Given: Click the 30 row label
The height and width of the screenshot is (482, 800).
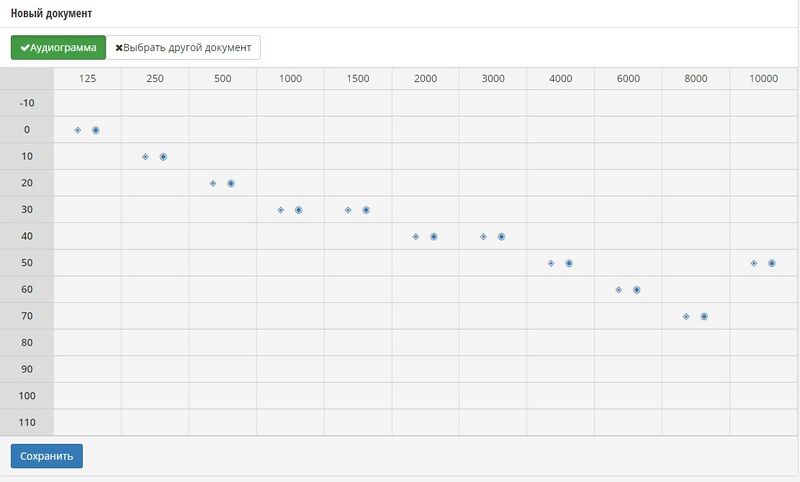Looking at the screenshot, I should [x=27, y=209].
